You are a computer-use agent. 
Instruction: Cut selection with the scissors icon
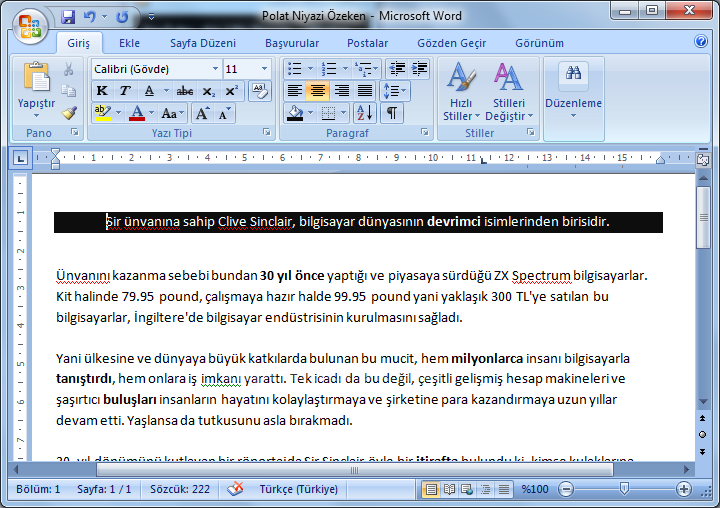click(69, 69)
